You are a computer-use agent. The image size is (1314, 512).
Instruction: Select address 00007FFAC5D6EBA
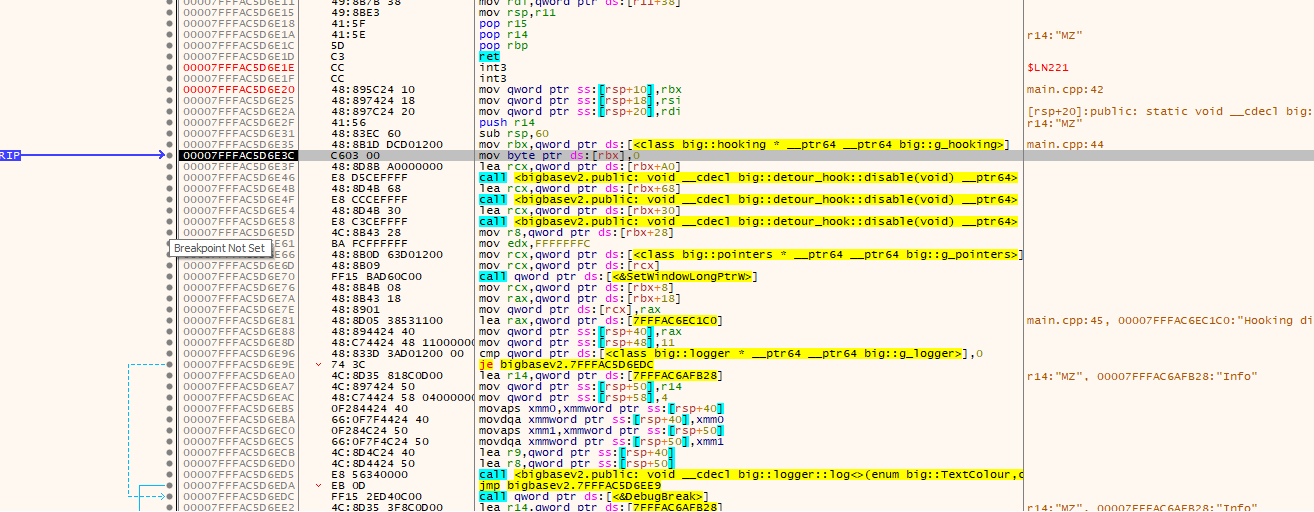point(239,420)
